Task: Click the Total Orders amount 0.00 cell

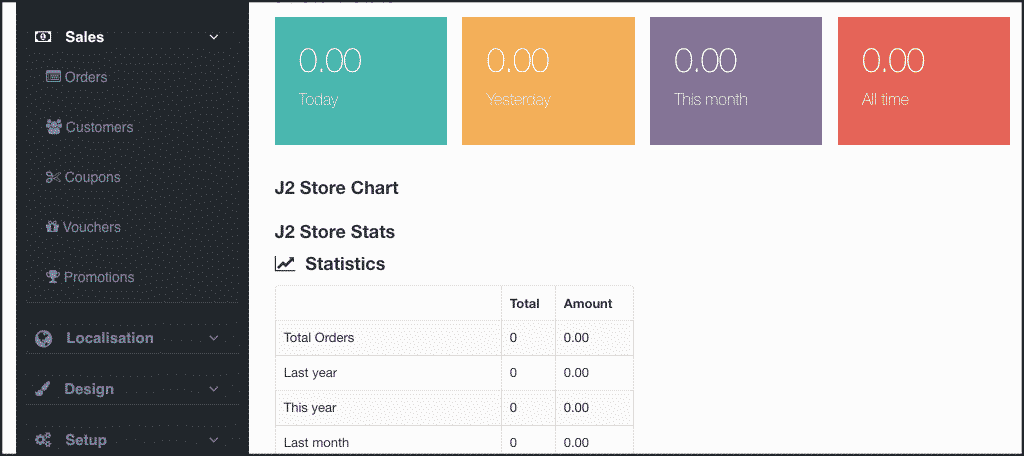Action: pos(594,338)
